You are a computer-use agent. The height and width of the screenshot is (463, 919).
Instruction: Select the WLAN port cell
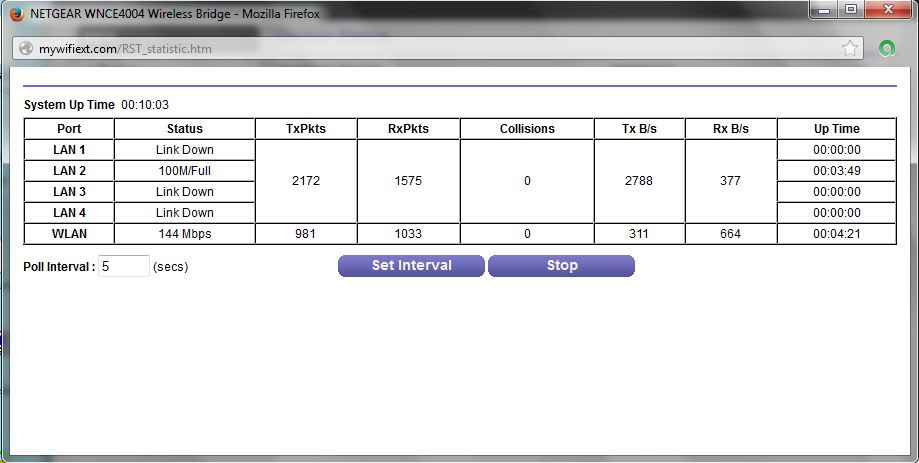(x=69, y=233)
